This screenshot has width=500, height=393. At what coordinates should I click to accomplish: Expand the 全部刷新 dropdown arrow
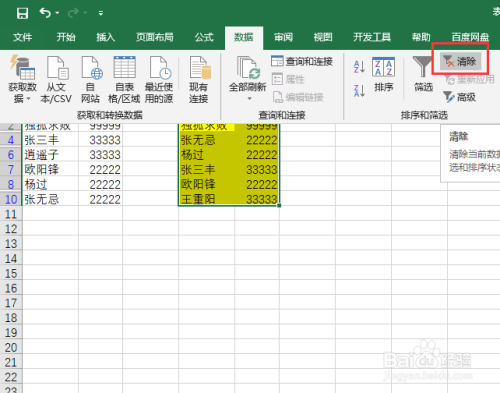(x=249, y=99)
